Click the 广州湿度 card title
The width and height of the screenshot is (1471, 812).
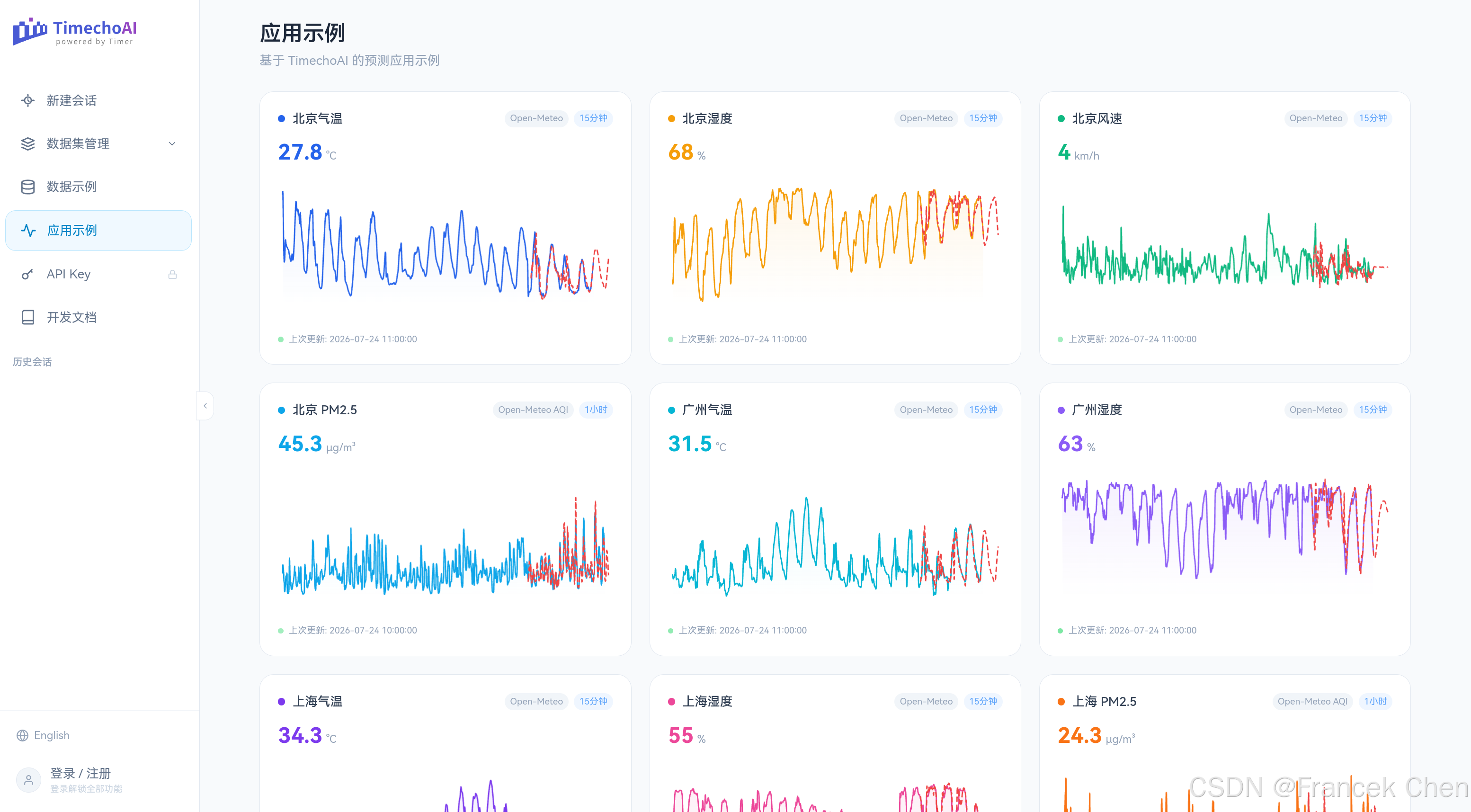coord(1097,410)
